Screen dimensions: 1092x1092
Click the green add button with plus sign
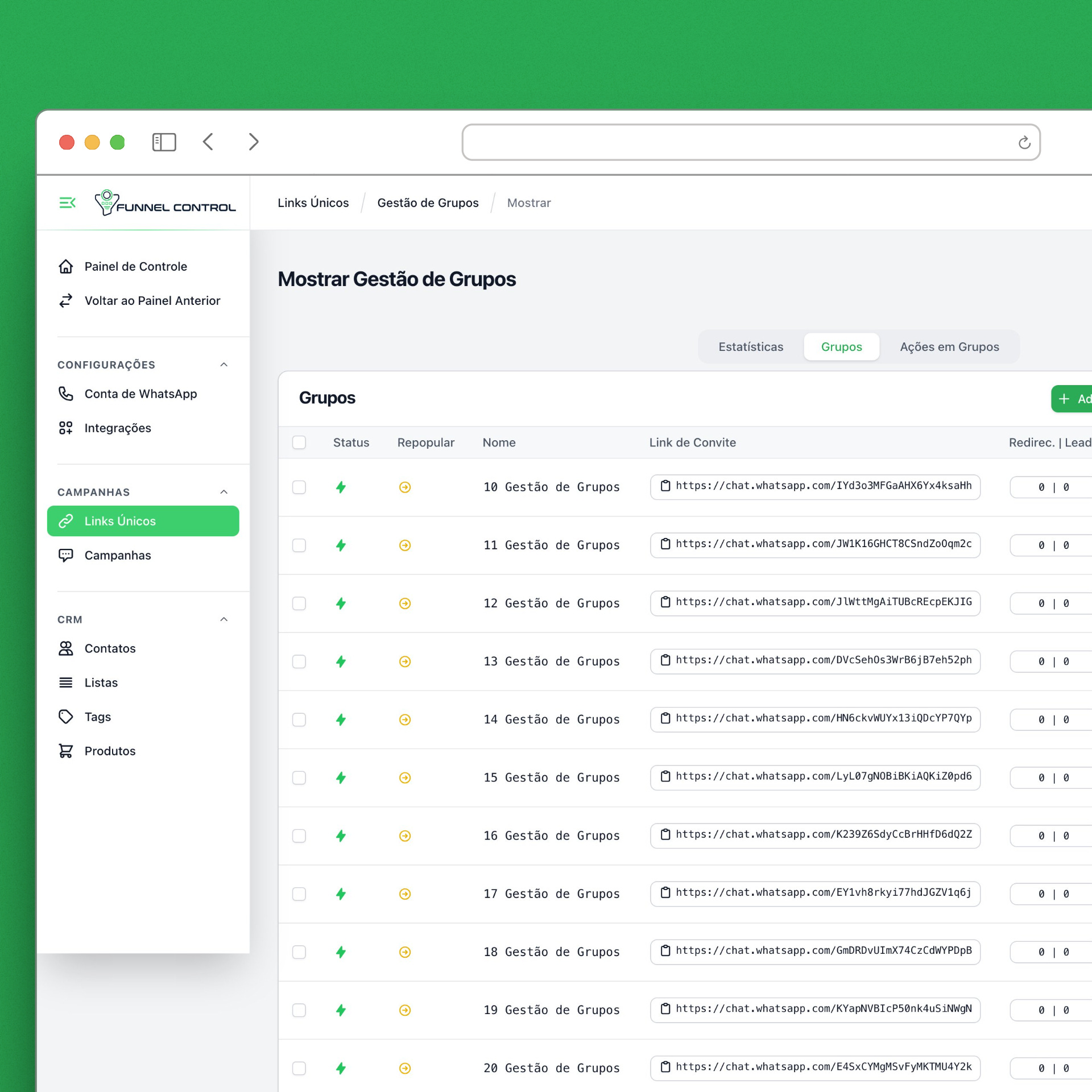tap(1072, 399)
